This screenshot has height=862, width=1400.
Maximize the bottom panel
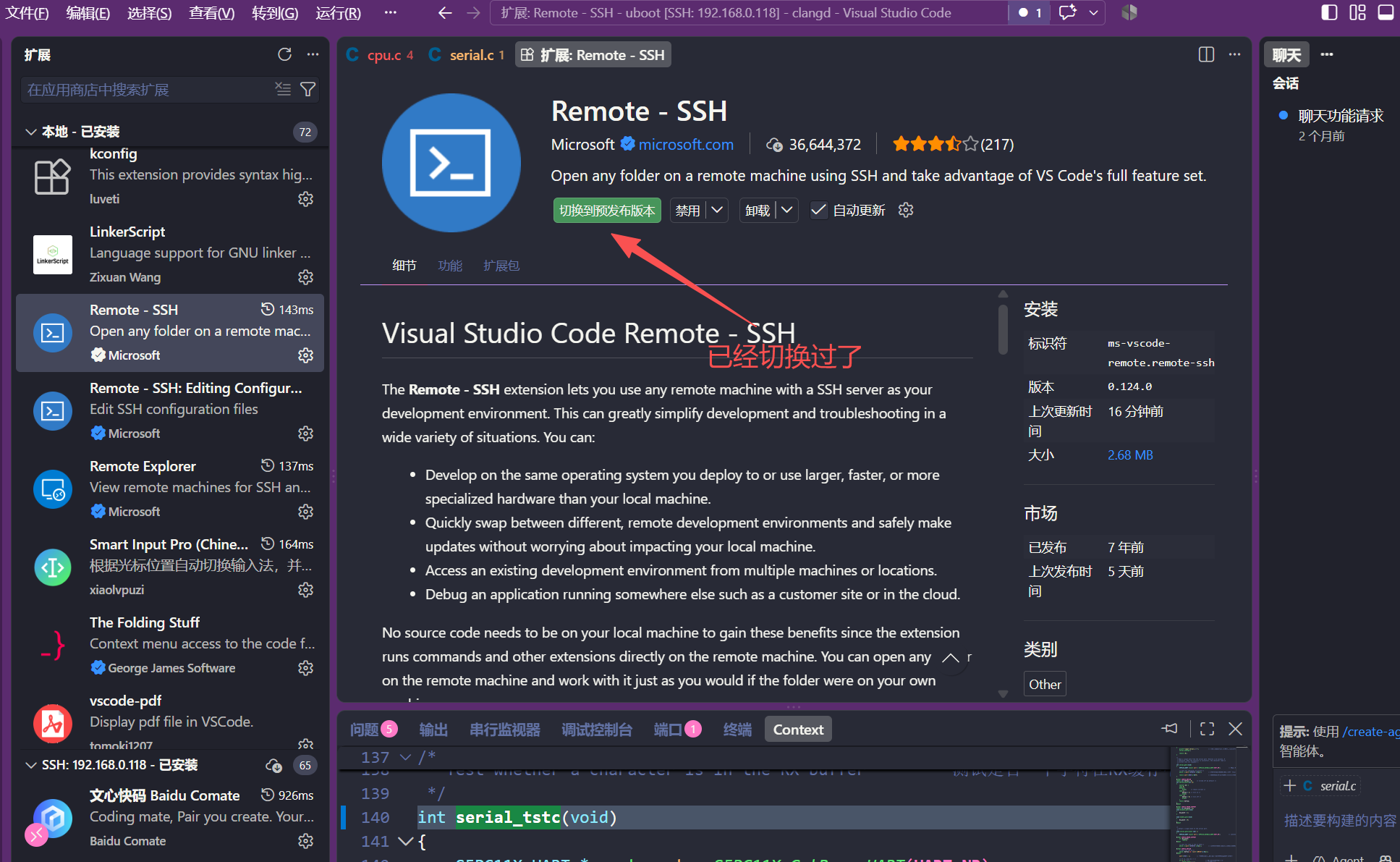click(x=1207, y=729)
